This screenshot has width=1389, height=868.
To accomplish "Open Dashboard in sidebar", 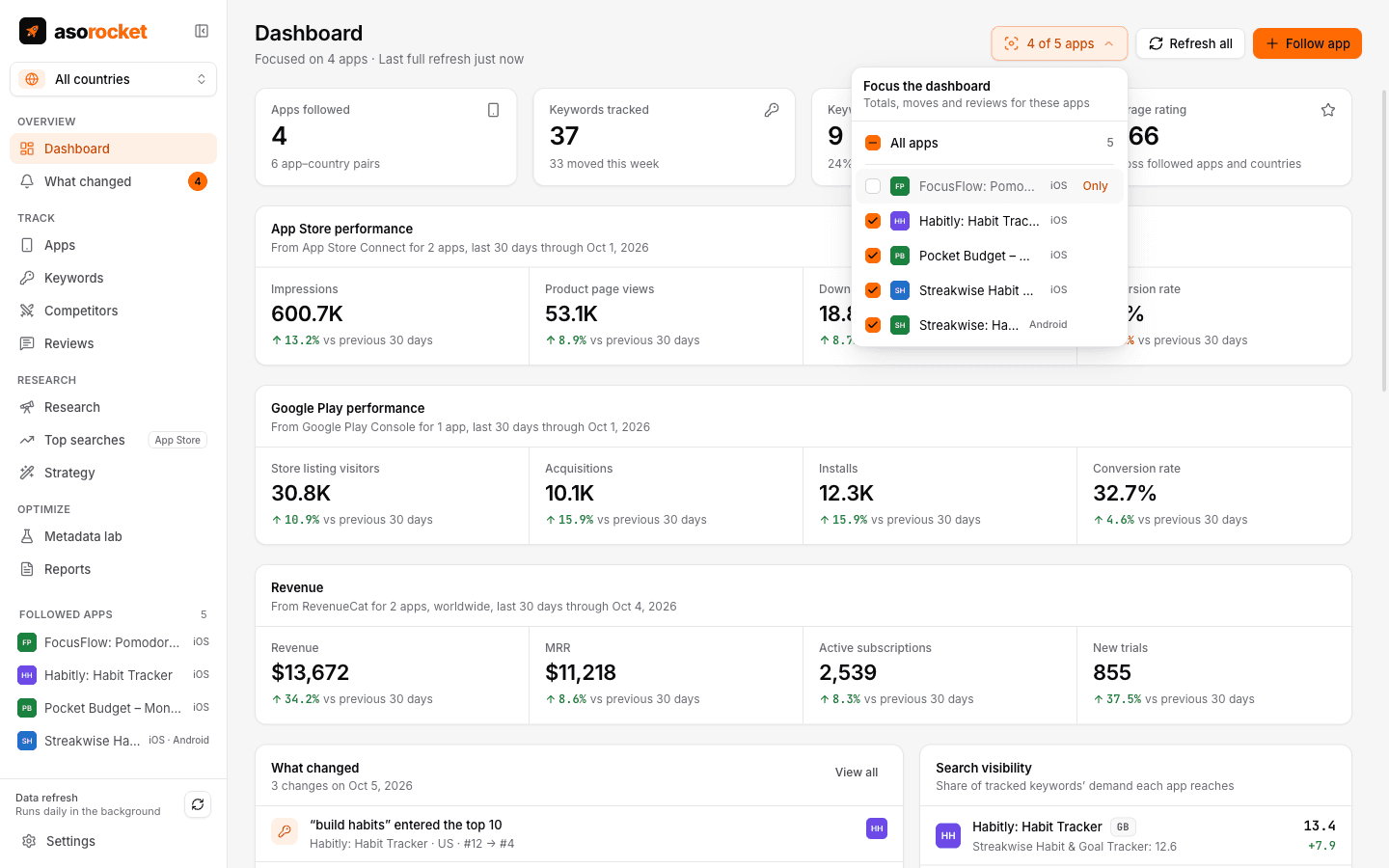I will pyautogui.click(x=113, y=149).
